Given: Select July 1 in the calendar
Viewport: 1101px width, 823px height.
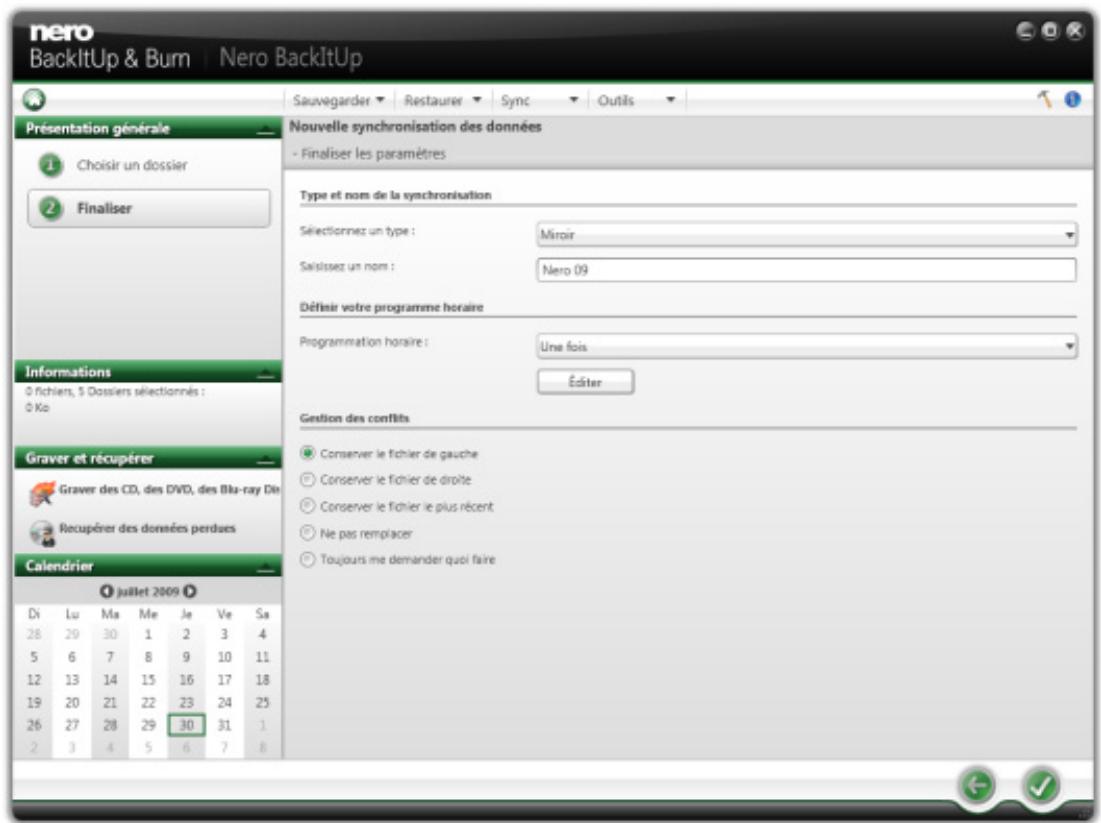Looking at the screenshot, I should tap(148, 634).
